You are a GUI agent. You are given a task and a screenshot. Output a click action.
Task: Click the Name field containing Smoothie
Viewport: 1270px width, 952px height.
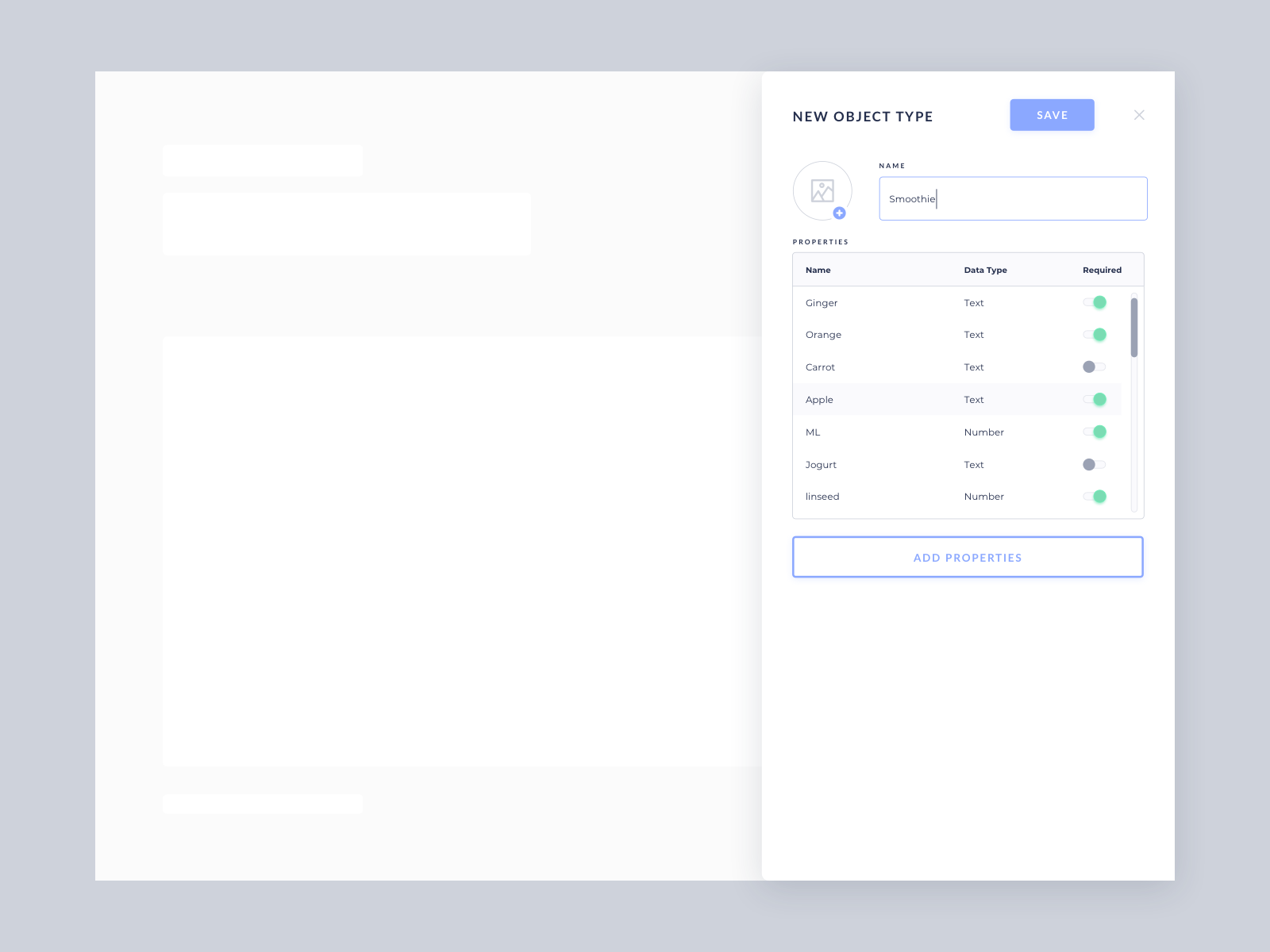tap(1013, 198)
